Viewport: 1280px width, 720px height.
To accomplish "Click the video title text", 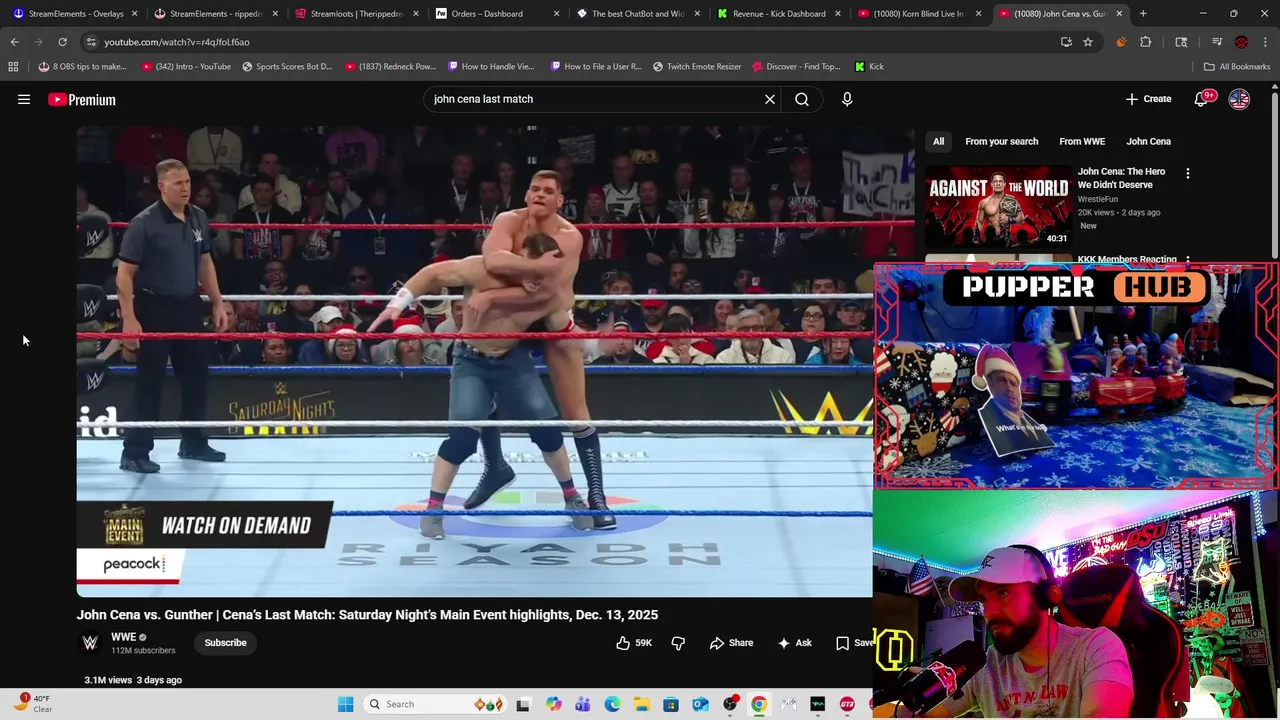I will tap(367, 615).
